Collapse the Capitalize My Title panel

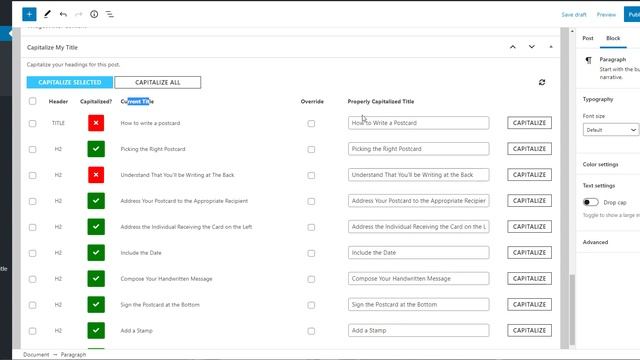[551, 47]
